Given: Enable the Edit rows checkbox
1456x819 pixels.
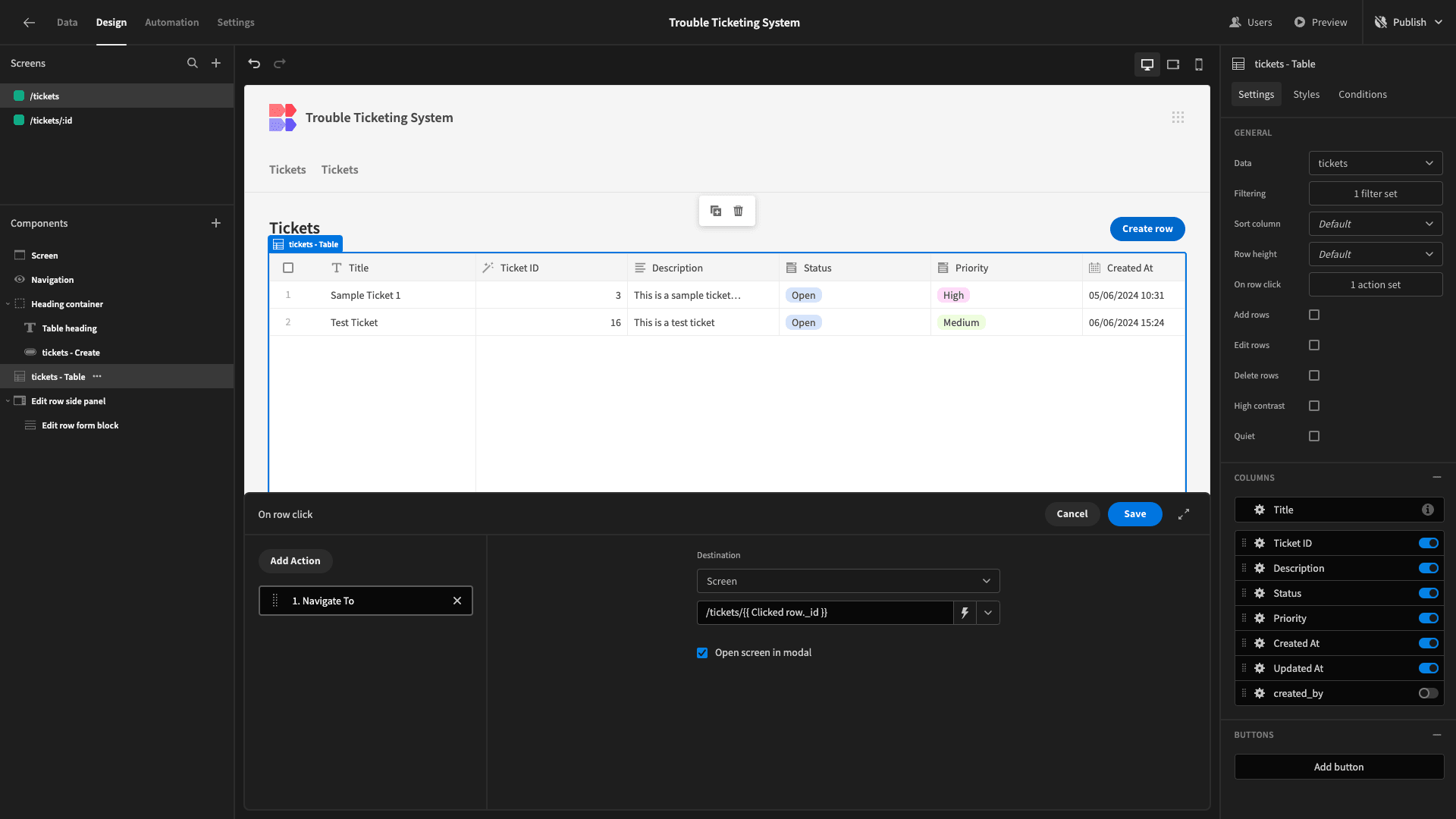Looking at the screenshot, I should [1314, 345].
